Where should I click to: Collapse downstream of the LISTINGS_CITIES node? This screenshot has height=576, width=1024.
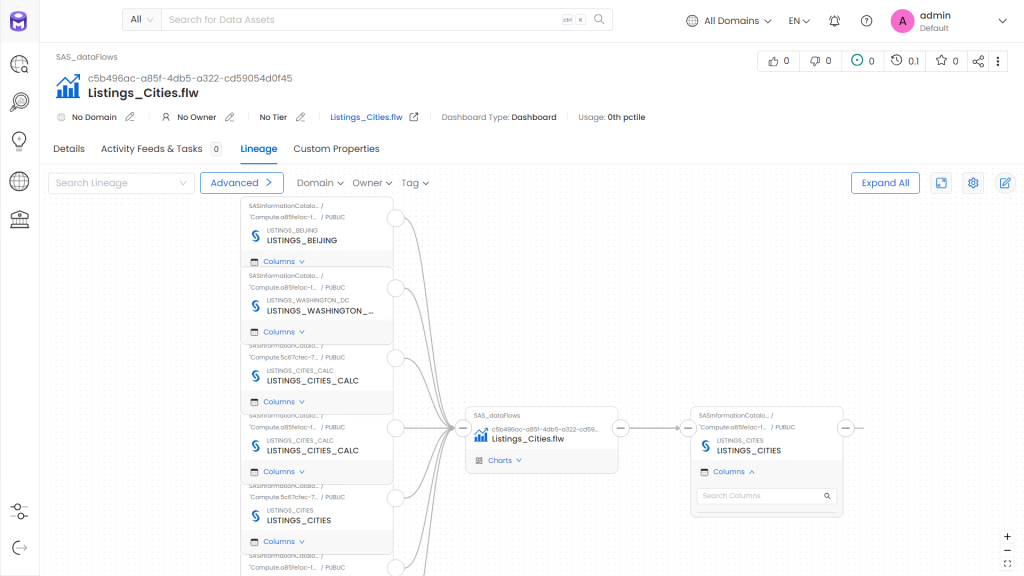coord(845,428)
